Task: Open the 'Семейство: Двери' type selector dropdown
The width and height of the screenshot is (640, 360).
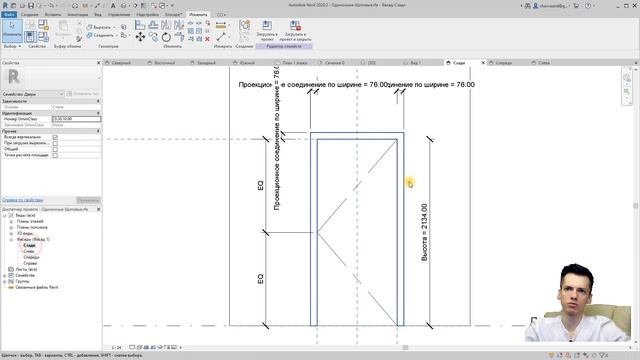Action: (33, 94)
